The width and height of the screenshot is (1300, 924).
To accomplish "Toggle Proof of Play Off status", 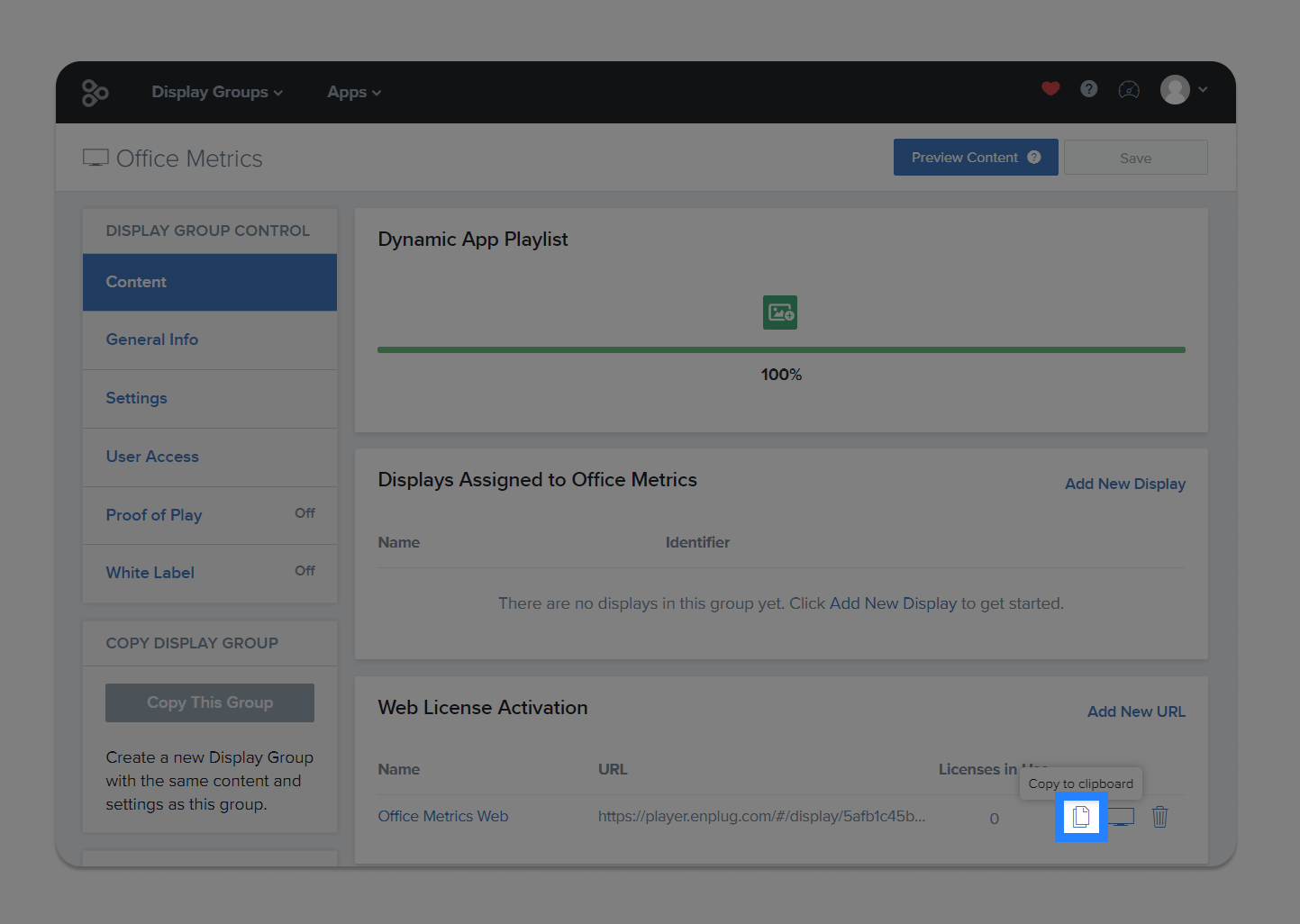I will [305, 513].
